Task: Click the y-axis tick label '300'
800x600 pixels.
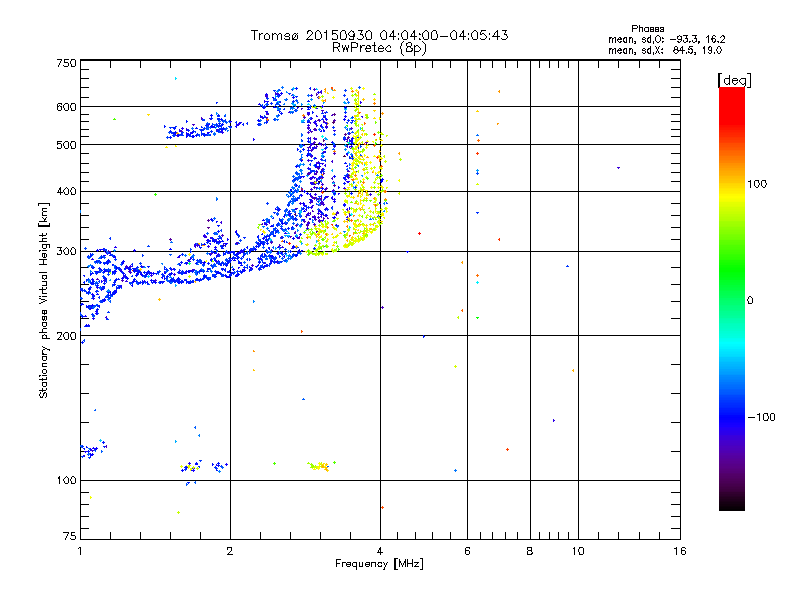Action: tap(66, 252)
